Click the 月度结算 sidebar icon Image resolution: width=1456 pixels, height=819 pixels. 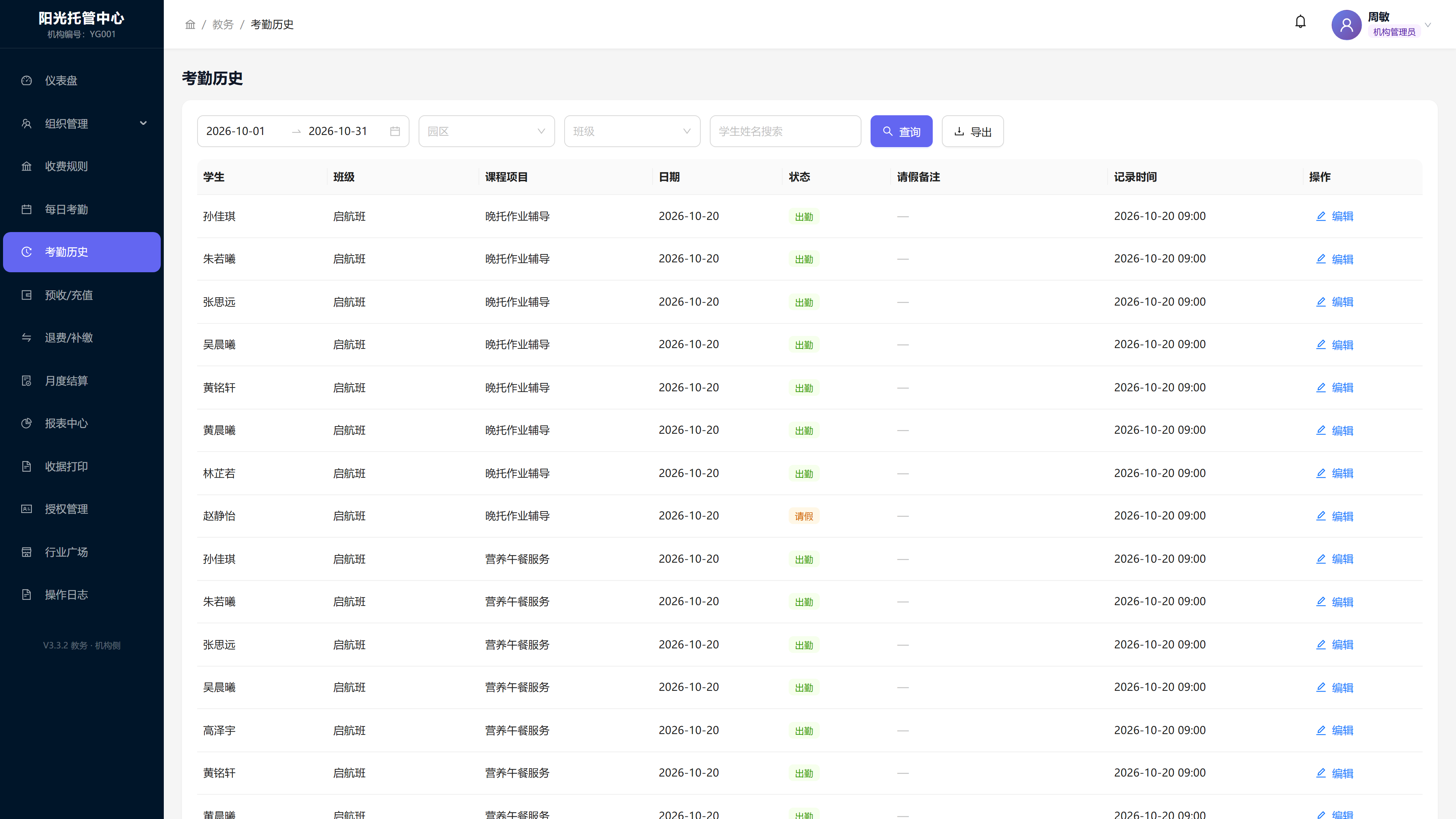(x=27, y=380)
